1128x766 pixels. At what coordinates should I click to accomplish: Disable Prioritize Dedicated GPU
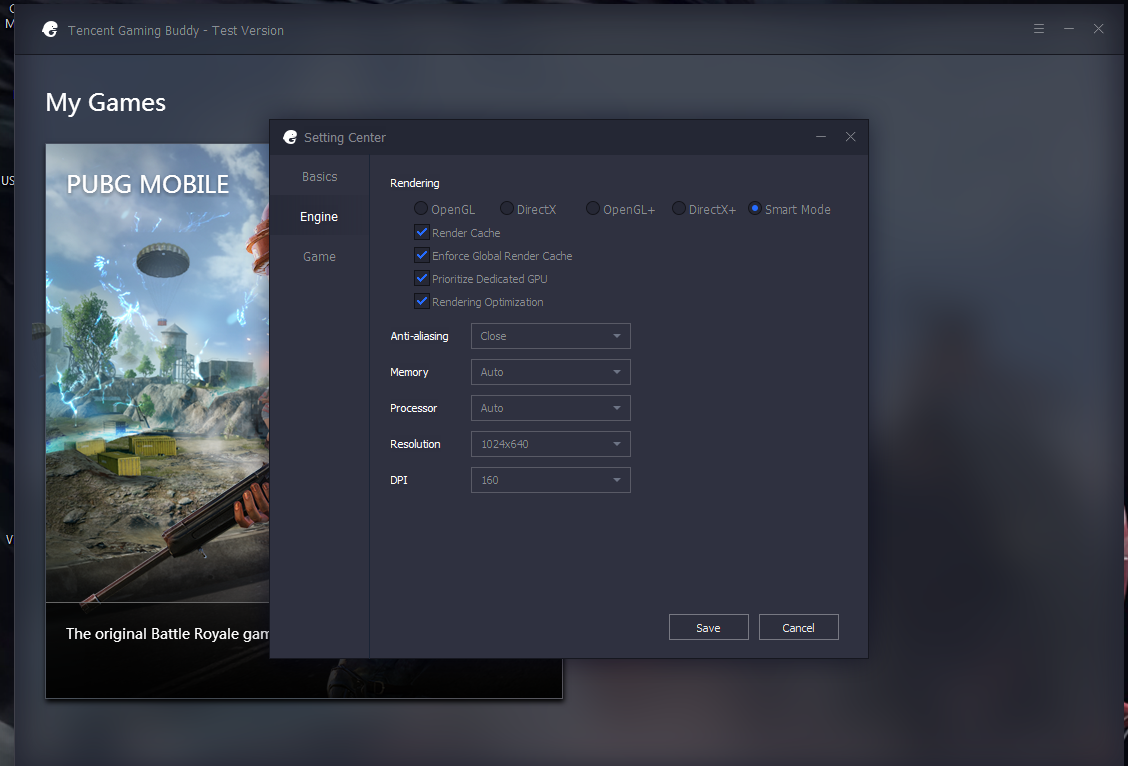coord(422,278)
